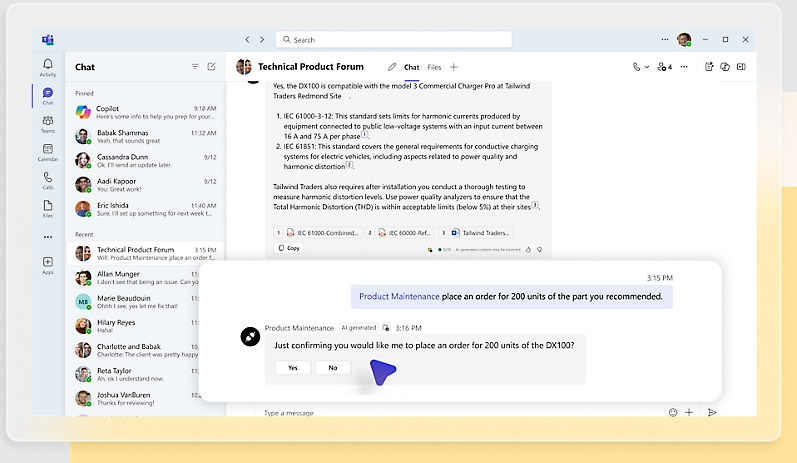Open the Copilot chat

pos(145,112)
